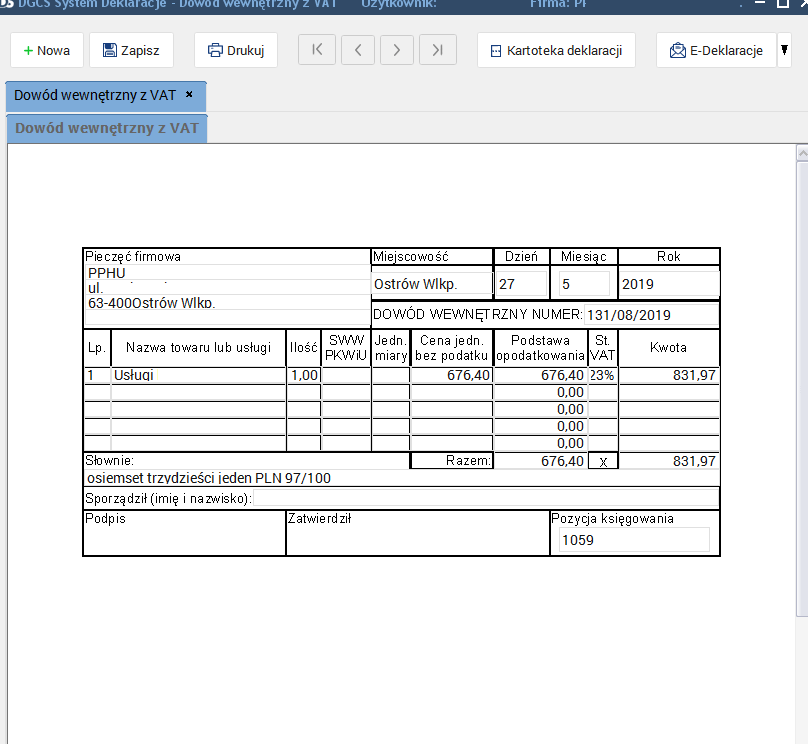Print the document using Drukuj
This screenshot has height=744, width=808.
click(x=235, y=50)
